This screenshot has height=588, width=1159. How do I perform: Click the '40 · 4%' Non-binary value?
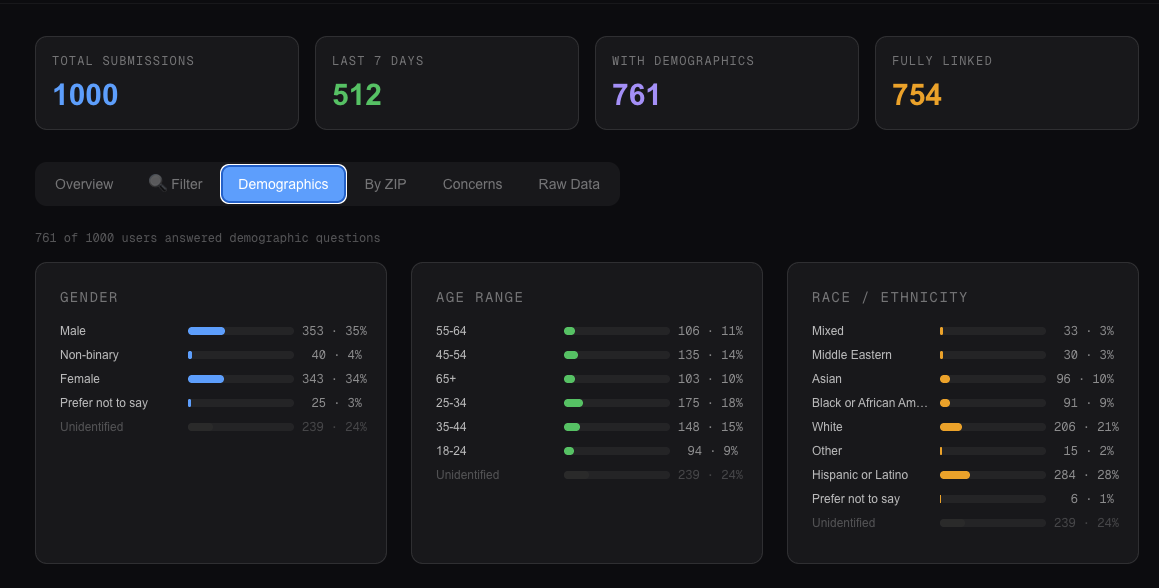[x=336, y=355]
